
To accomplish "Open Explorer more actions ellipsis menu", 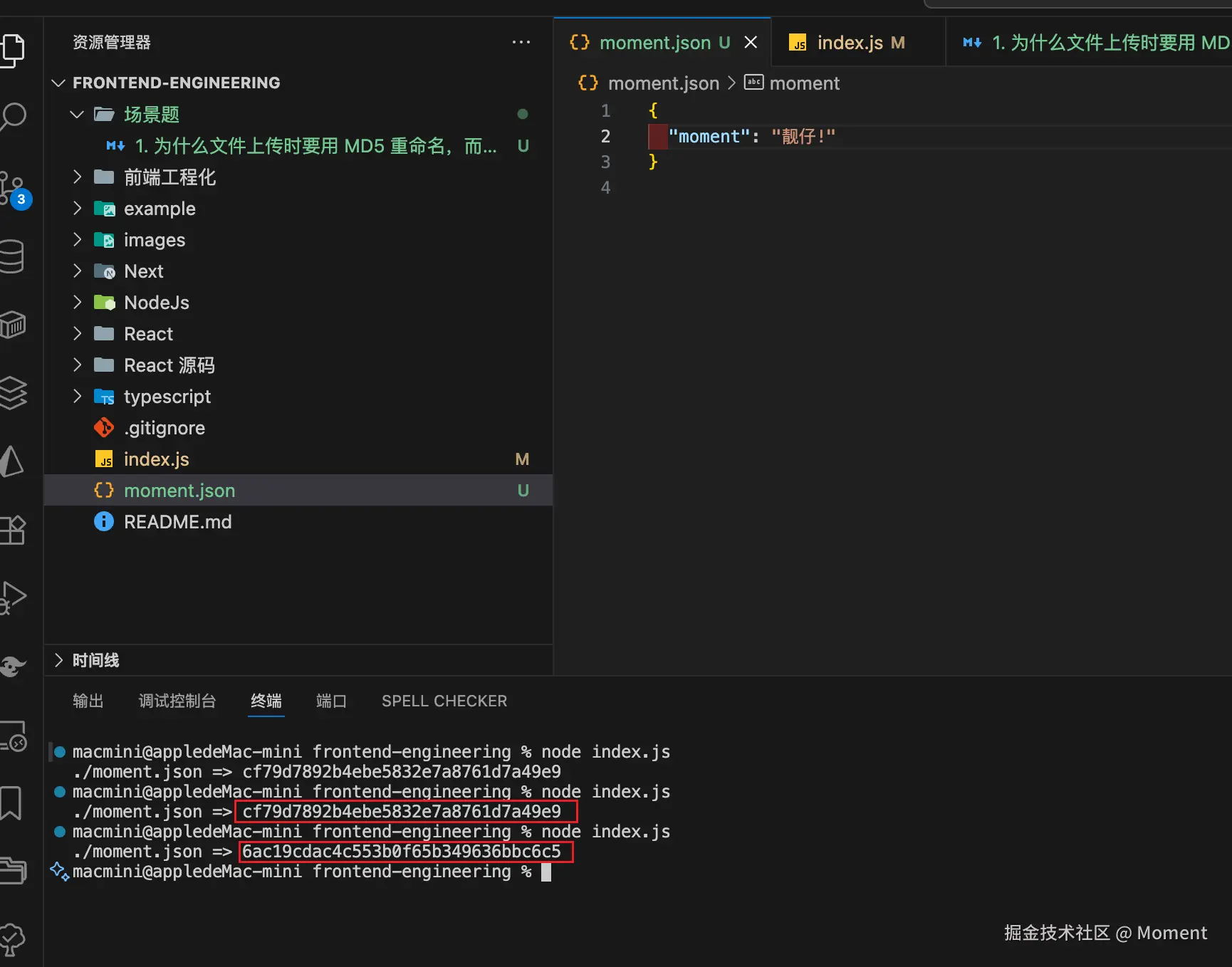I will point(521,42).
